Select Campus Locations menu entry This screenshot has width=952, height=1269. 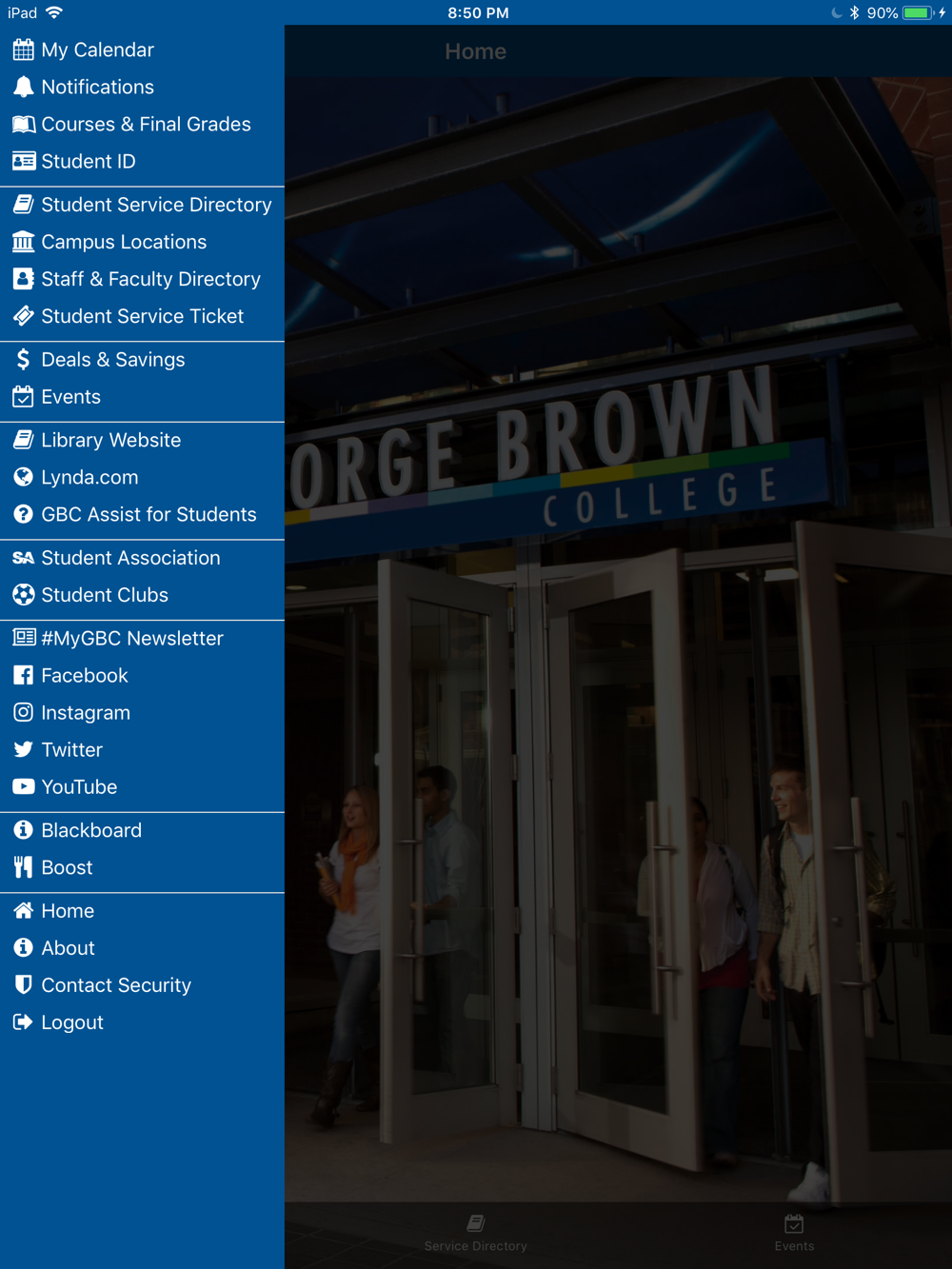[x=142, y=242]
